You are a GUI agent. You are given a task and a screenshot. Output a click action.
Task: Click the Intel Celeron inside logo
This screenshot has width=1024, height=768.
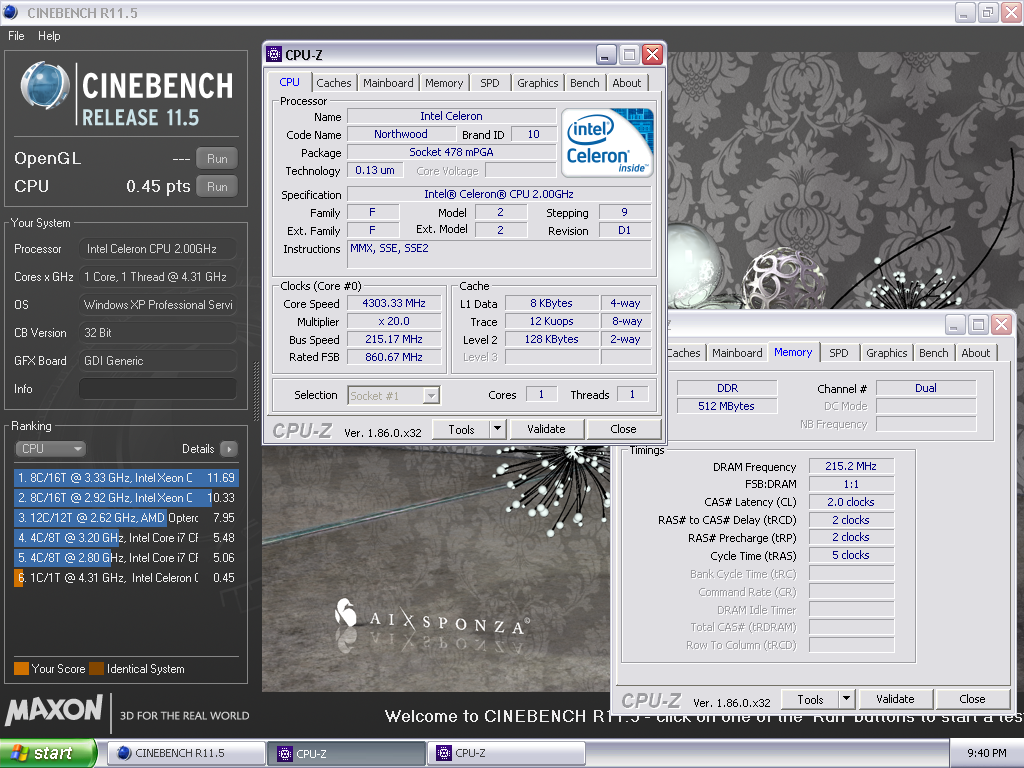(x=607, y=143)
